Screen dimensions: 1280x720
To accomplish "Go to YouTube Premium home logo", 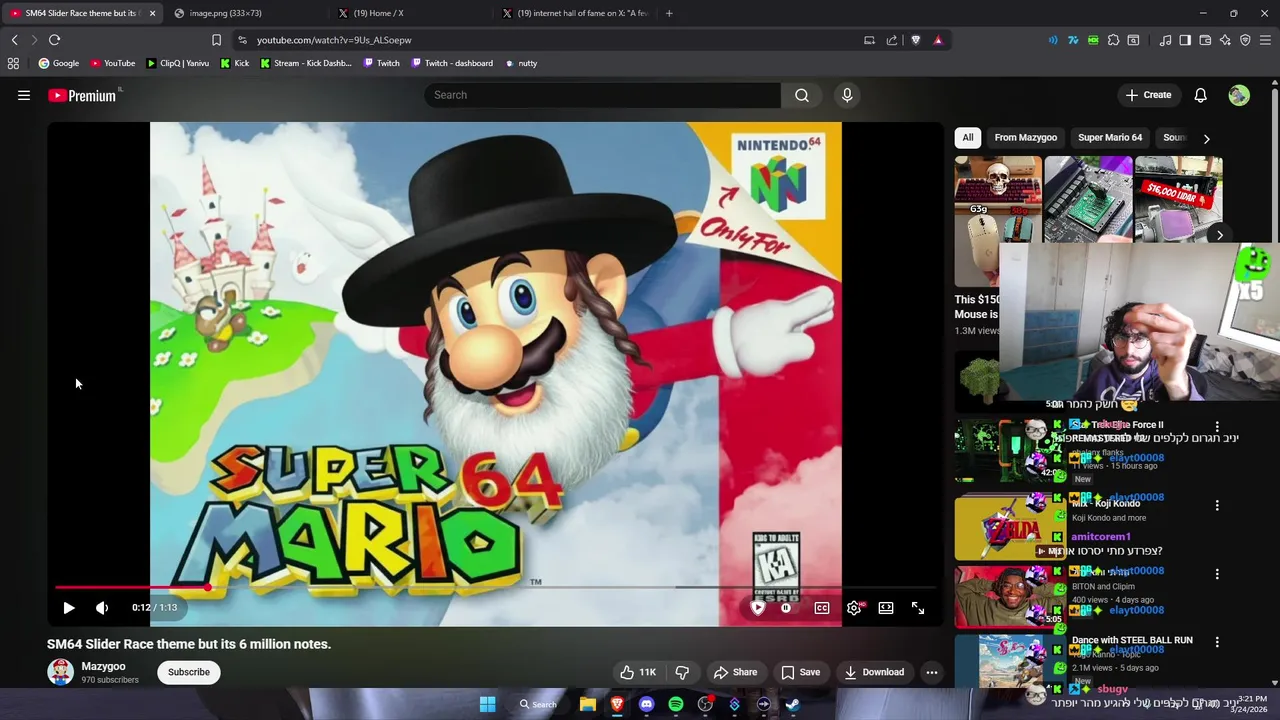I will pos(82,95).
